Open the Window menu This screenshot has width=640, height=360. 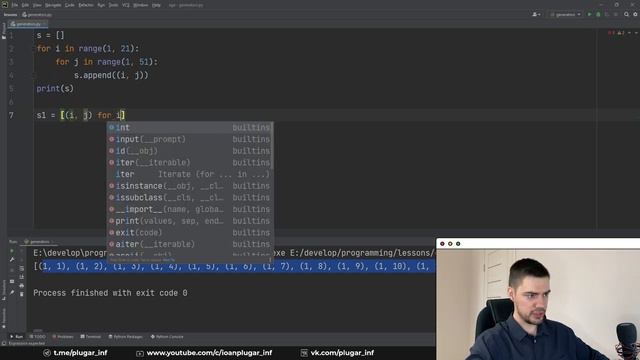click(140, 5)
